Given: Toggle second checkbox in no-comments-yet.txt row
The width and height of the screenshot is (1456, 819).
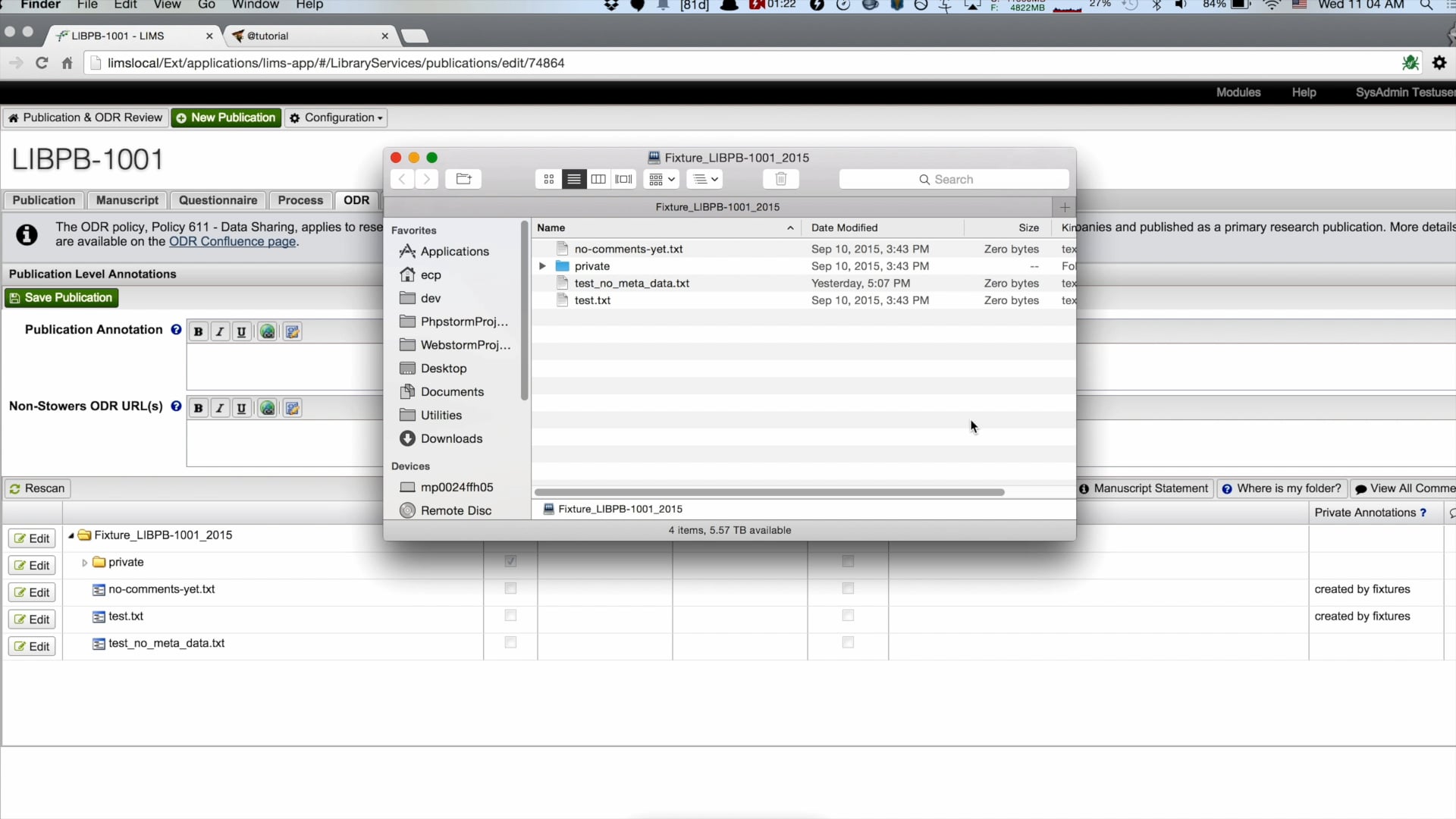Looking at the screenshot, I should (848, 589).
